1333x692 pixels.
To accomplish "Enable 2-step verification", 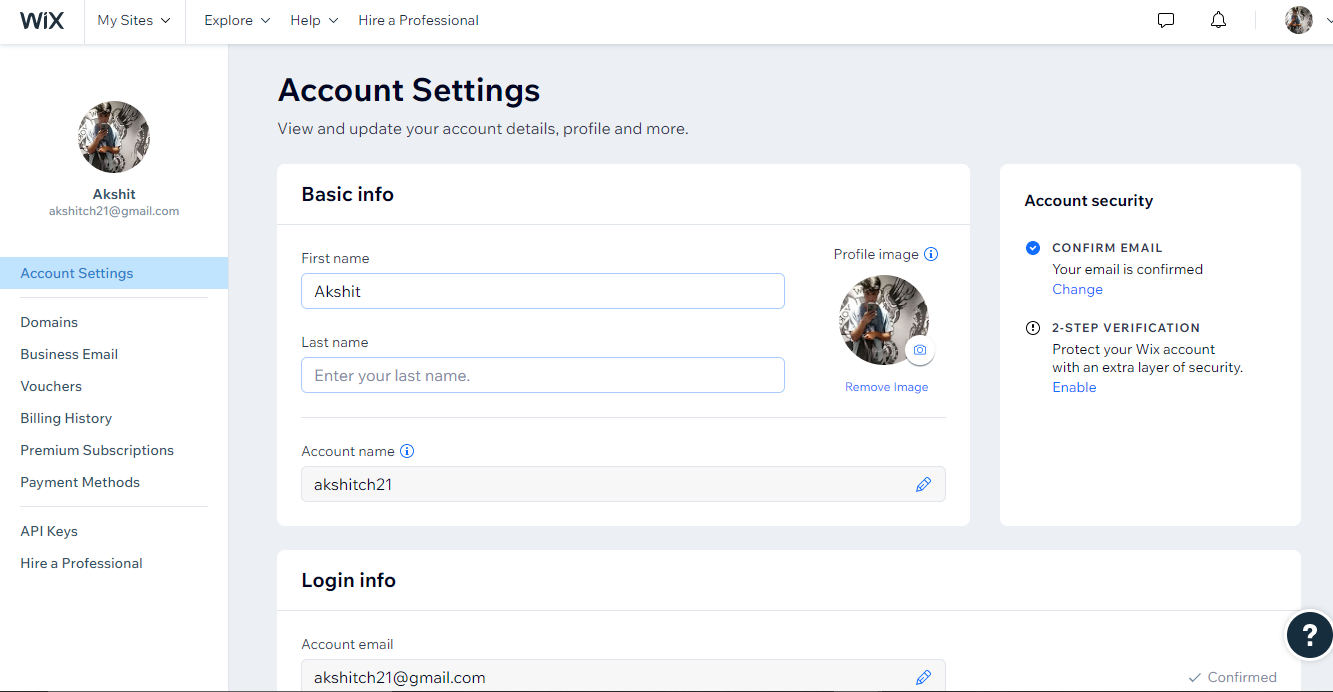I will [1074, 387].
